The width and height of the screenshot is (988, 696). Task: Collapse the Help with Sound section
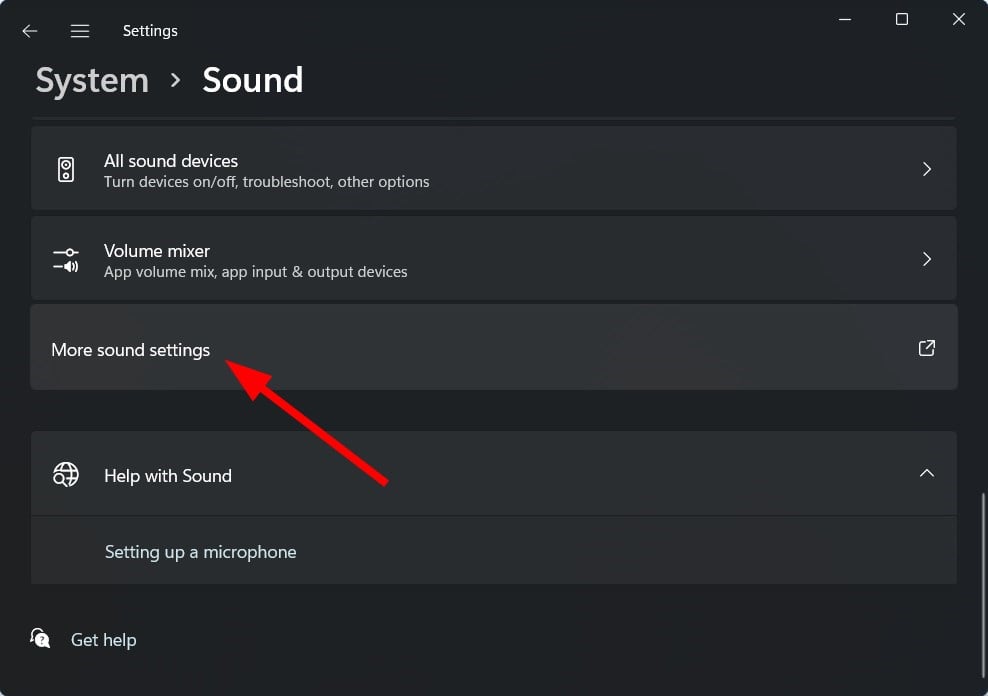pos(926,473)
